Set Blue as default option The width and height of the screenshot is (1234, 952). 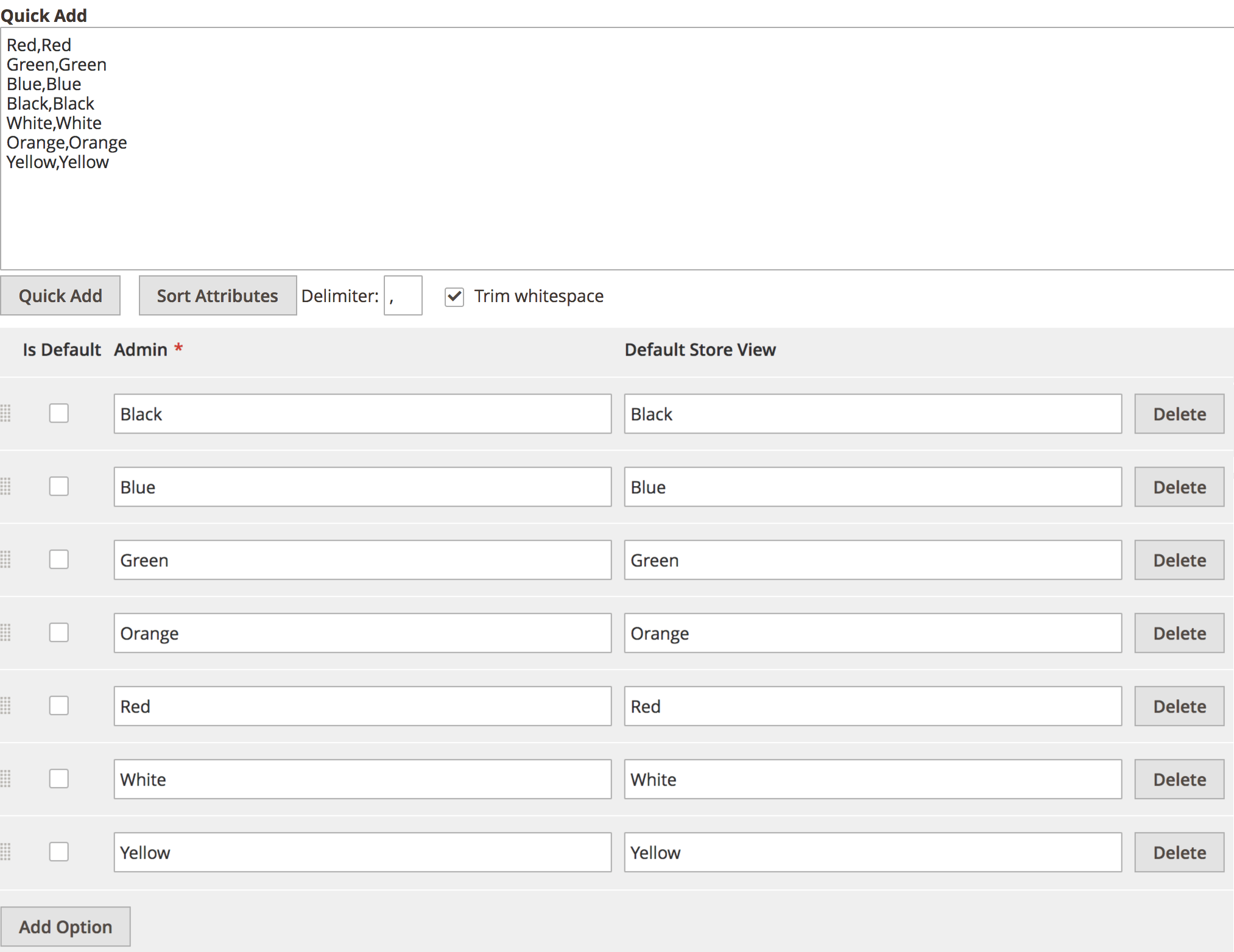click(59, 486)
